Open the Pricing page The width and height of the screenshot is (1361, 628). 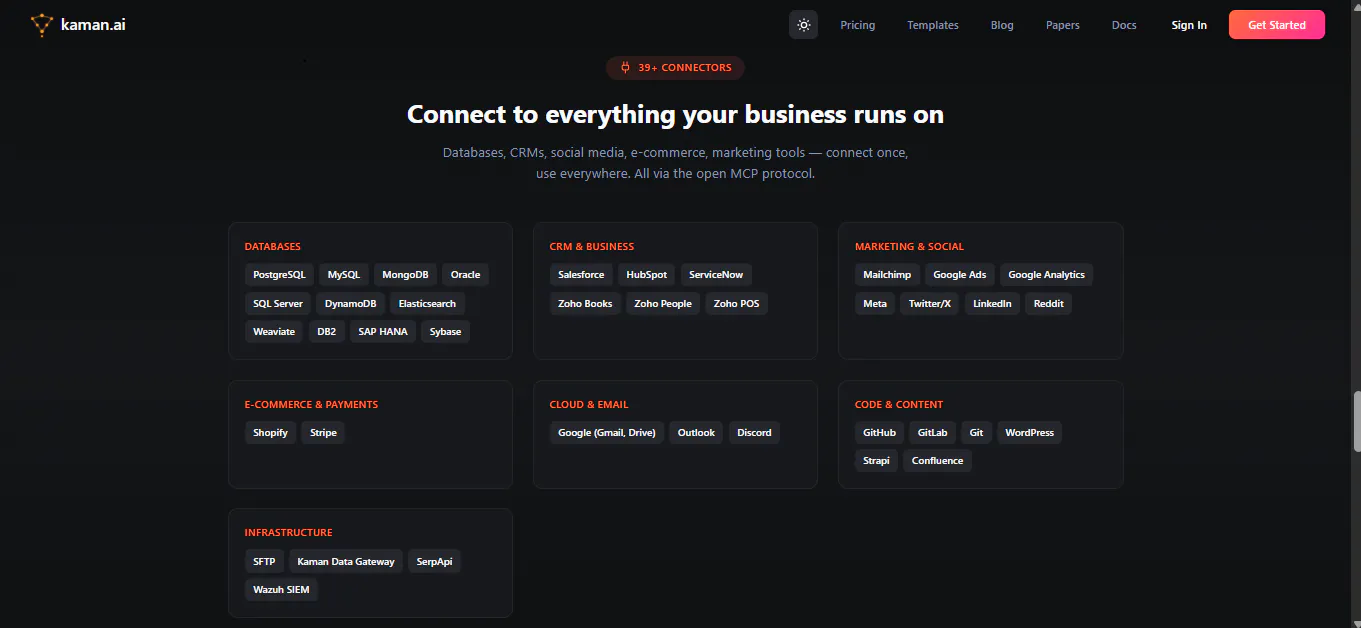[x=857, y=25]
